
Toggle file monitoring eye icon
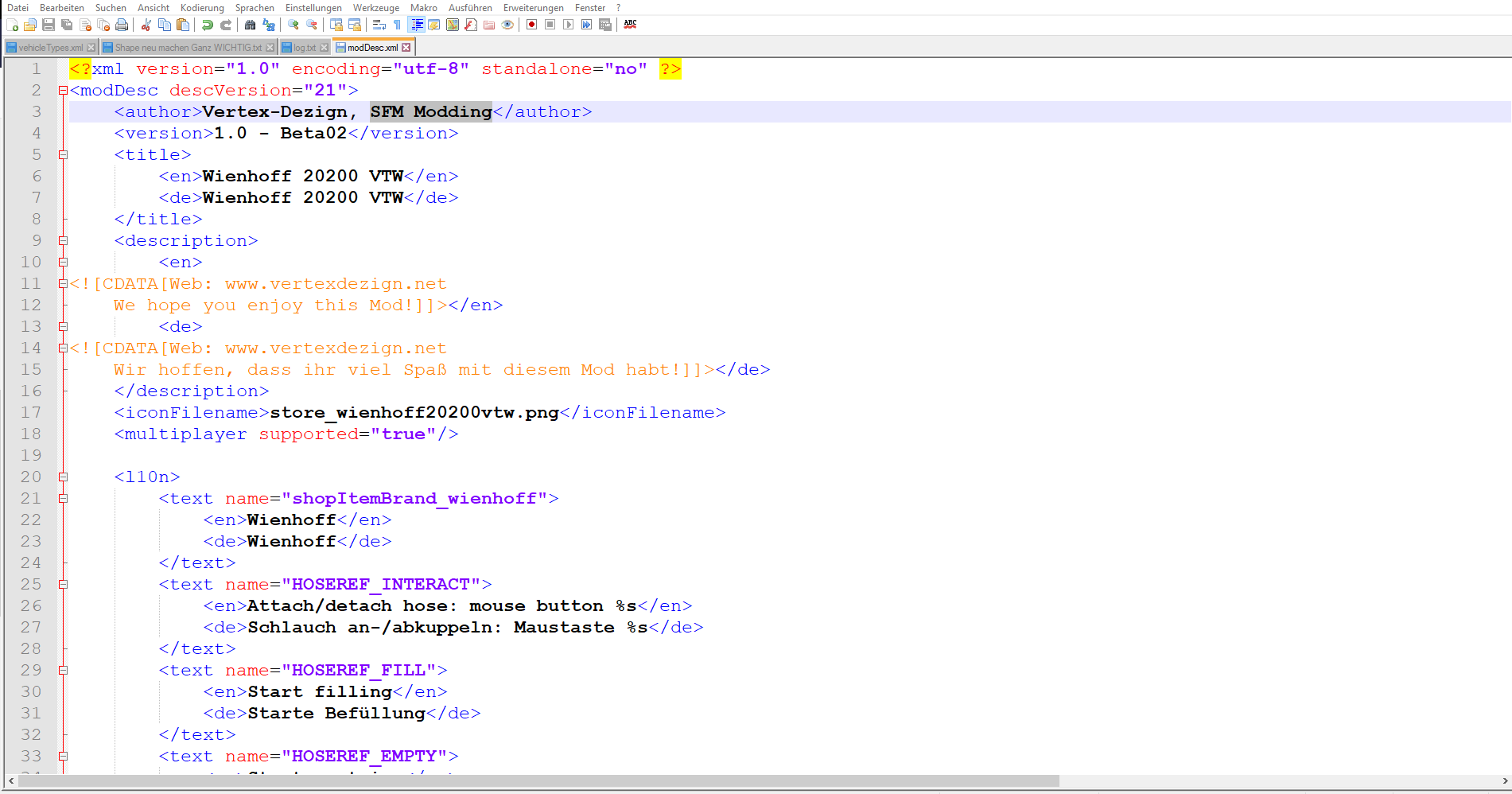[x=507, y=25]
